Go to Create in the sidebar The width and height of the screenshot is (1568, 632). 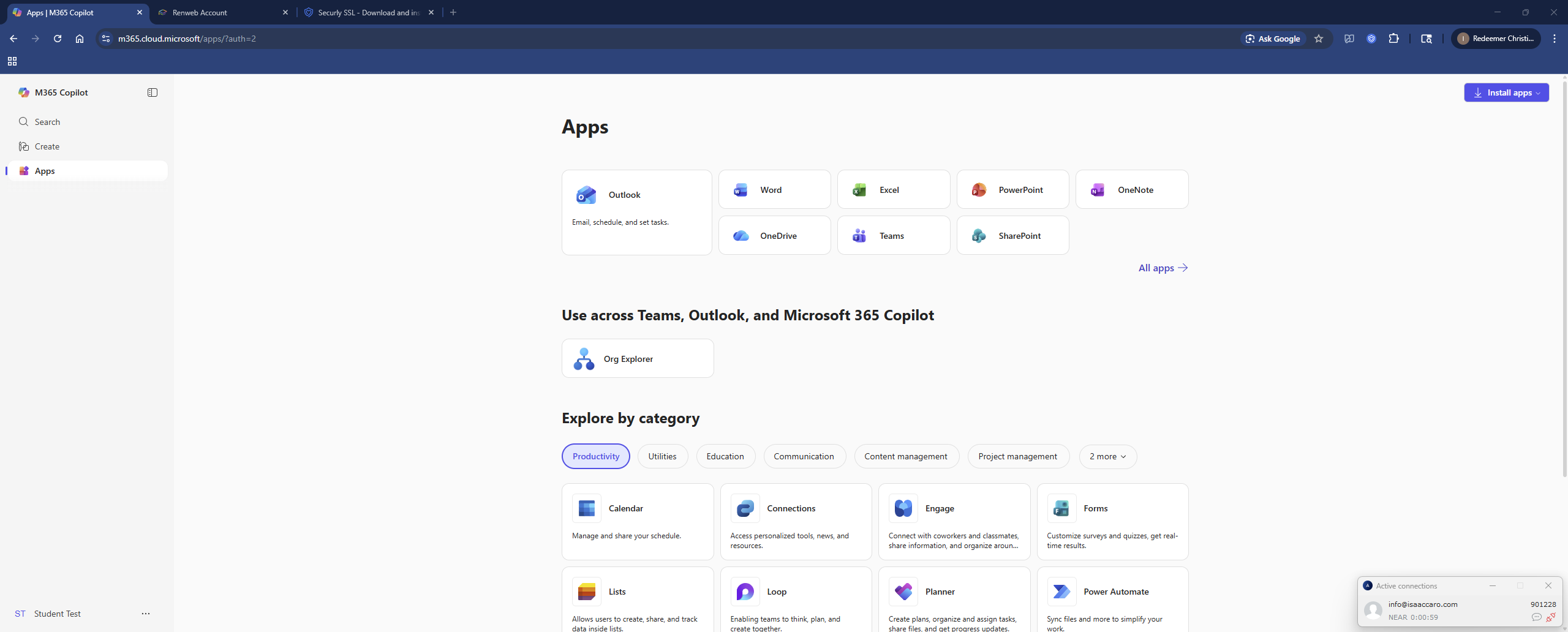[x=87, y=146]
